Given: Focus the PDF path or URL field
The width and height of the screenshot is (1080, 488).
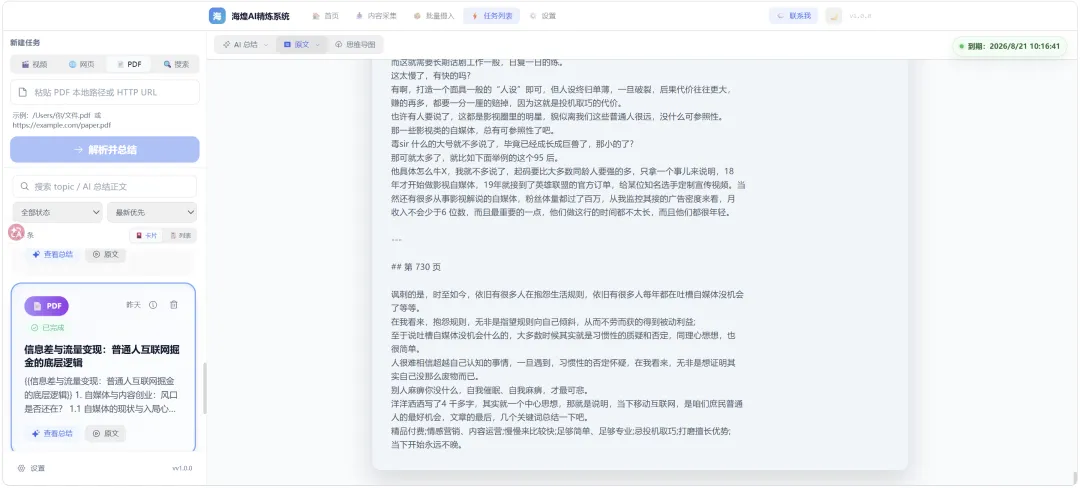Looking at the screenshot, I should click(105, 92).
